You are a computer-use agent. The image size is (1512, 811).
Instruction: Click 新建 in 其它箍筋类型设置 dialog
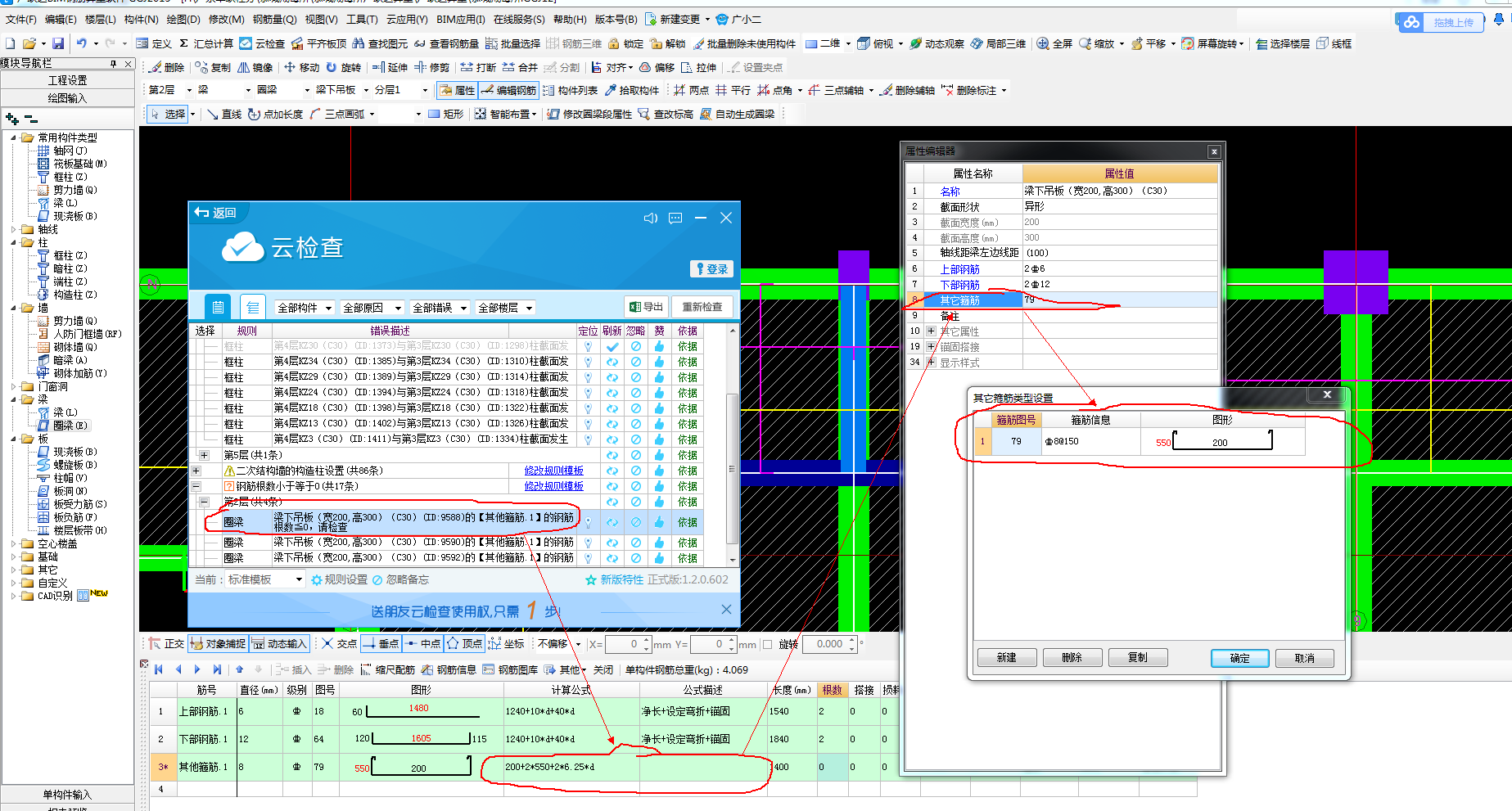pos(1006,658)
